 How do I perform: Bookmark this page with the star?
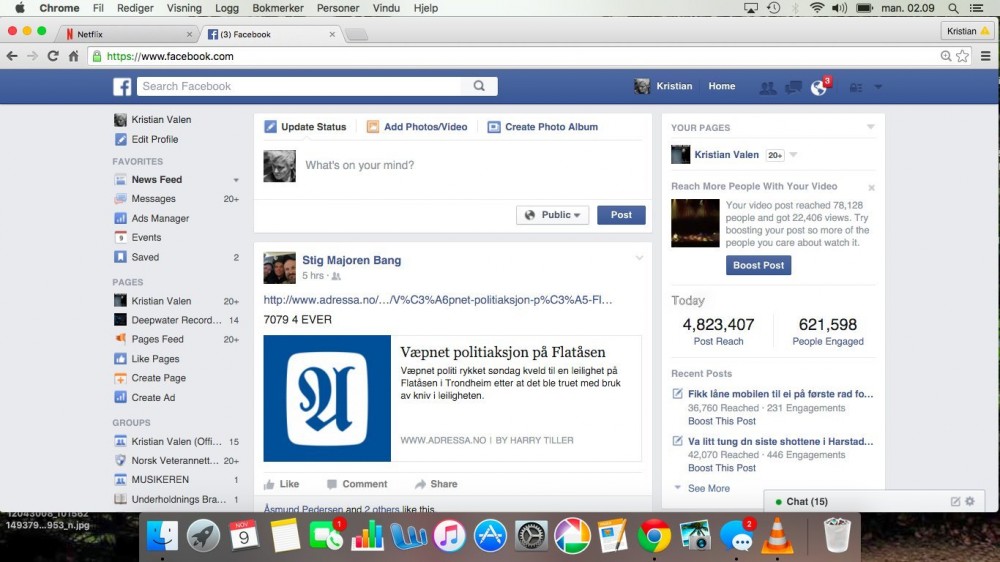pyautogui.click(x=962, y=56)
